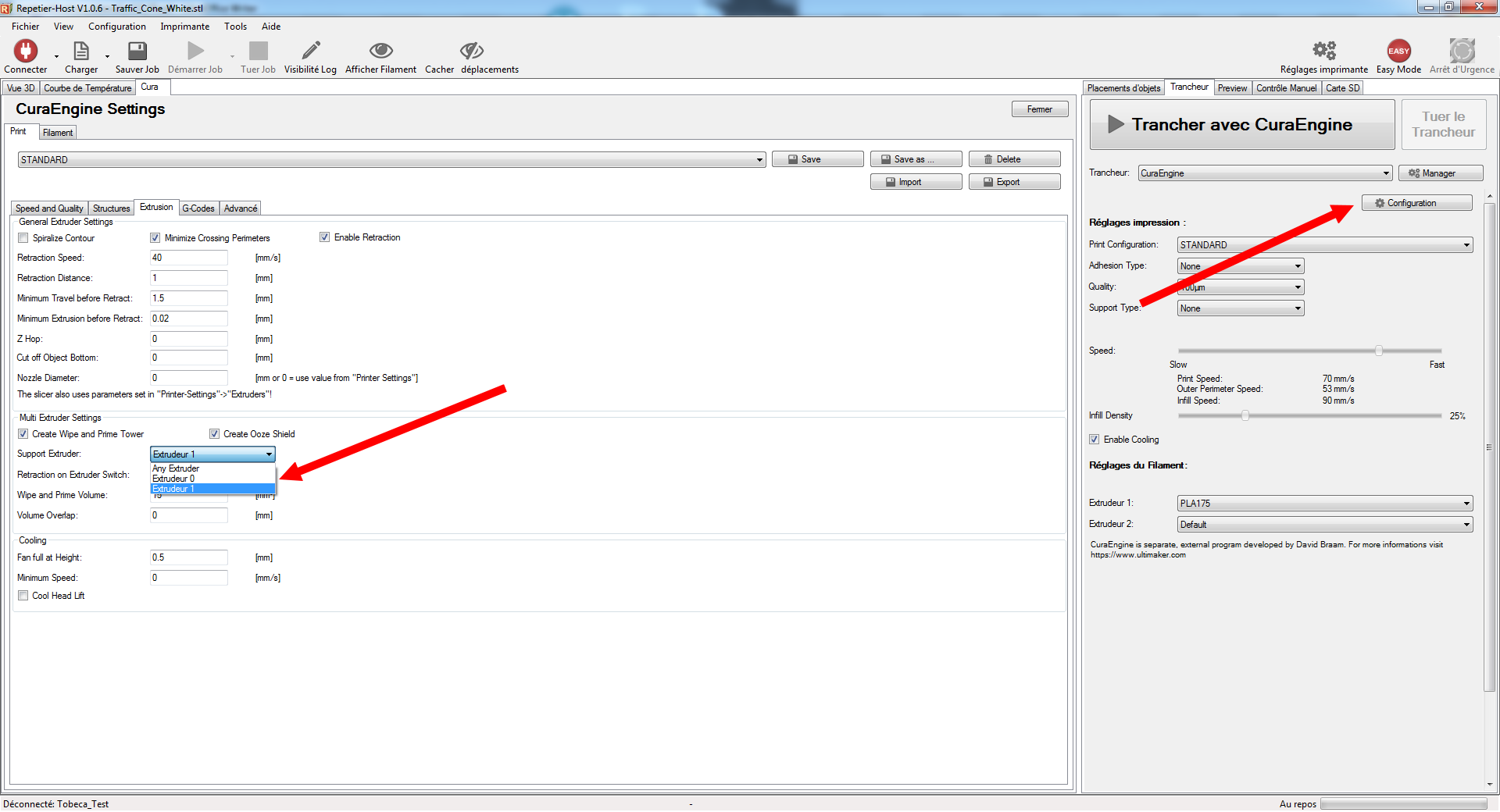Uncheck Create Ooze Shield
1500x812 pixels.
(214, 434)
